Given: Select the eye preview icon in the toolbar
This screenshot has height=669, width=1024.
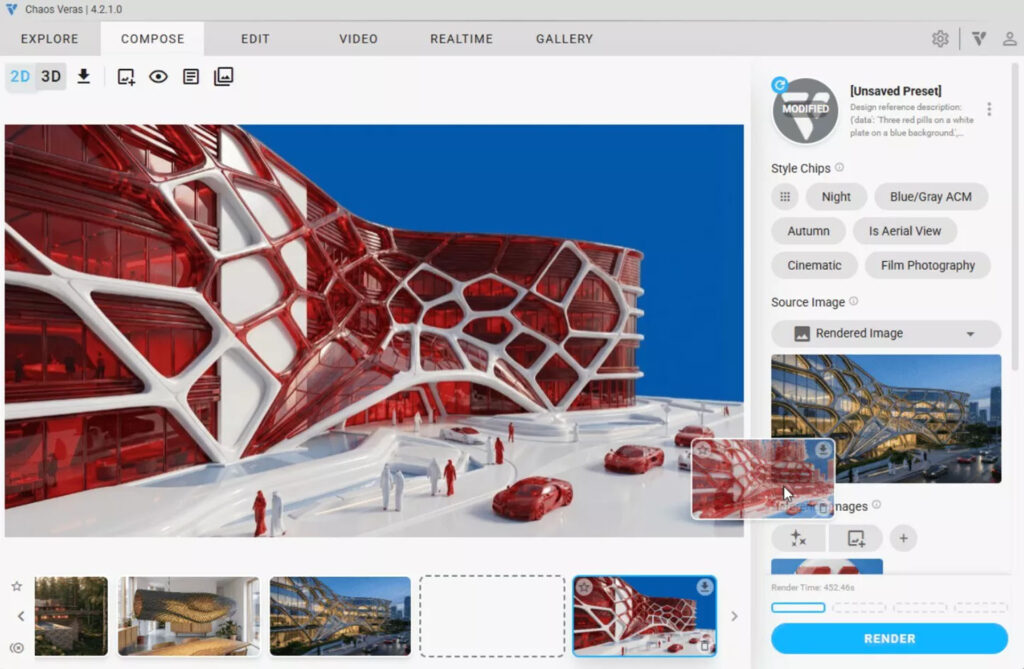Looking at the screenshot, I should click(158, 76).
